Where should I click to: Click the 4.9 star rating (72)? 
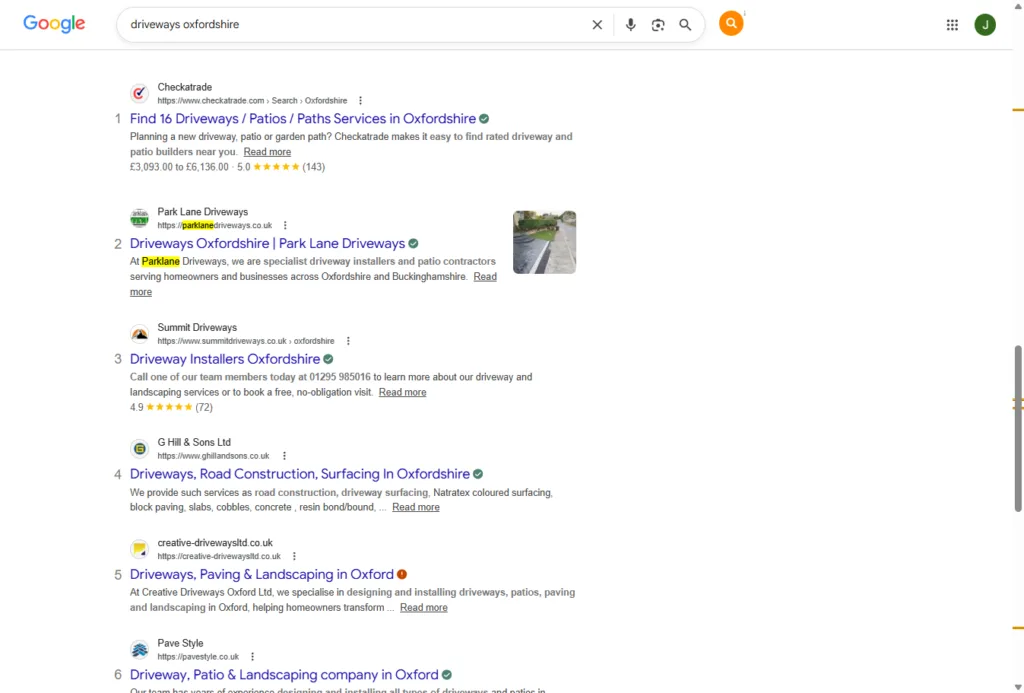[x=171, y=408]
